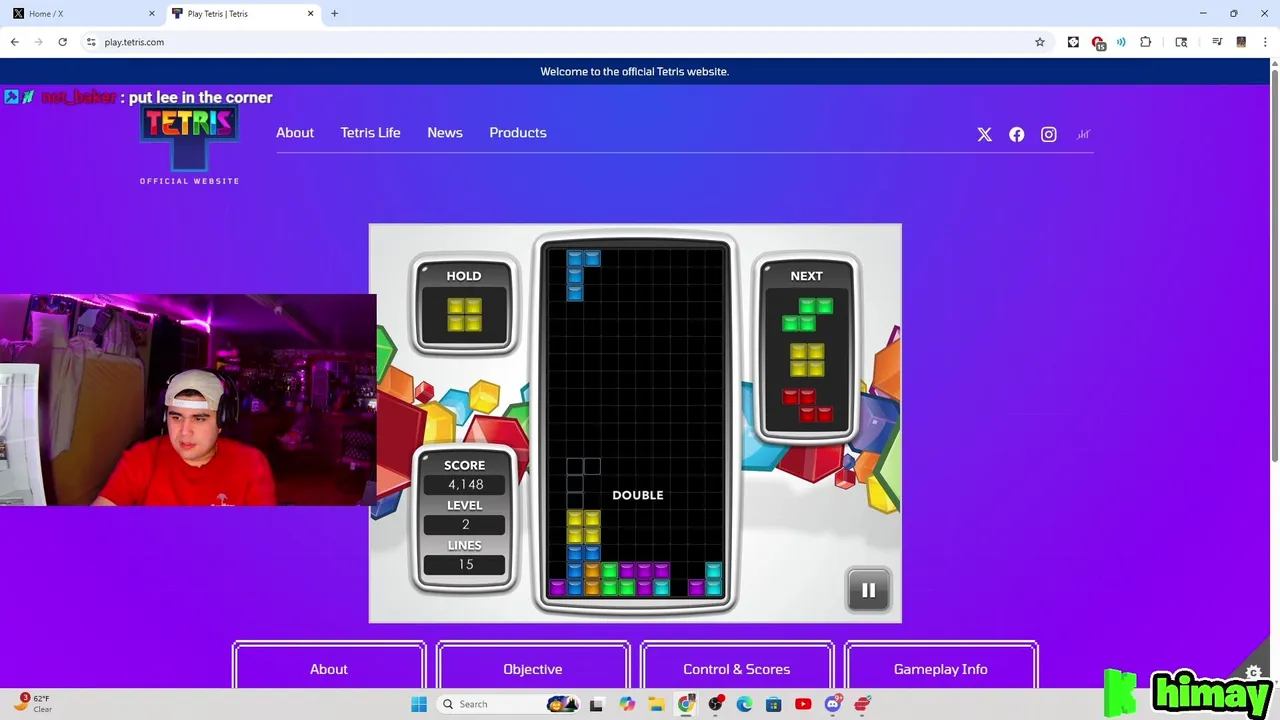This screenshot has width=1280, height=720.
Task: Click the Gameplay Info button
Action: pos(941,668)
